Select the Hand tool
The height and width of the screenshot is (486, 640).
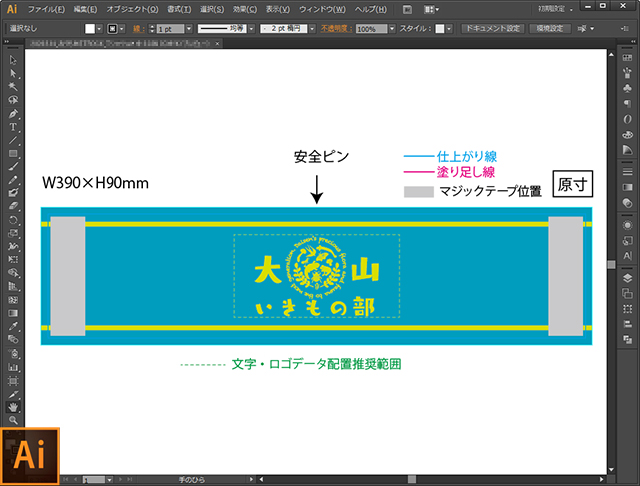coord(12,407)
